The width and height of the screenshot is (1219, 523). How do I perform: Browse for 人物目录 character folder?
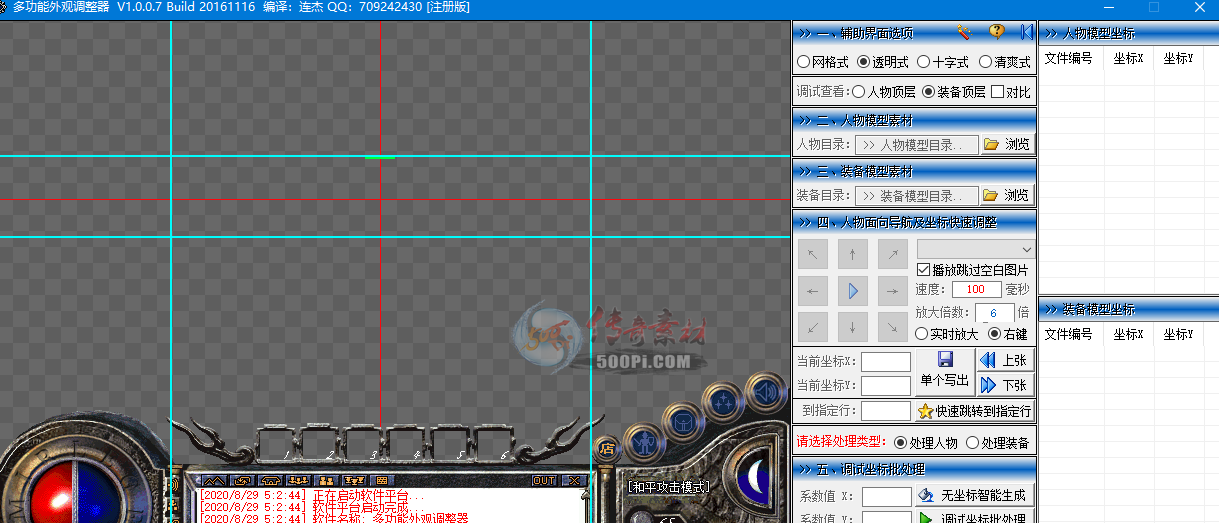[x=1007, y=144]
